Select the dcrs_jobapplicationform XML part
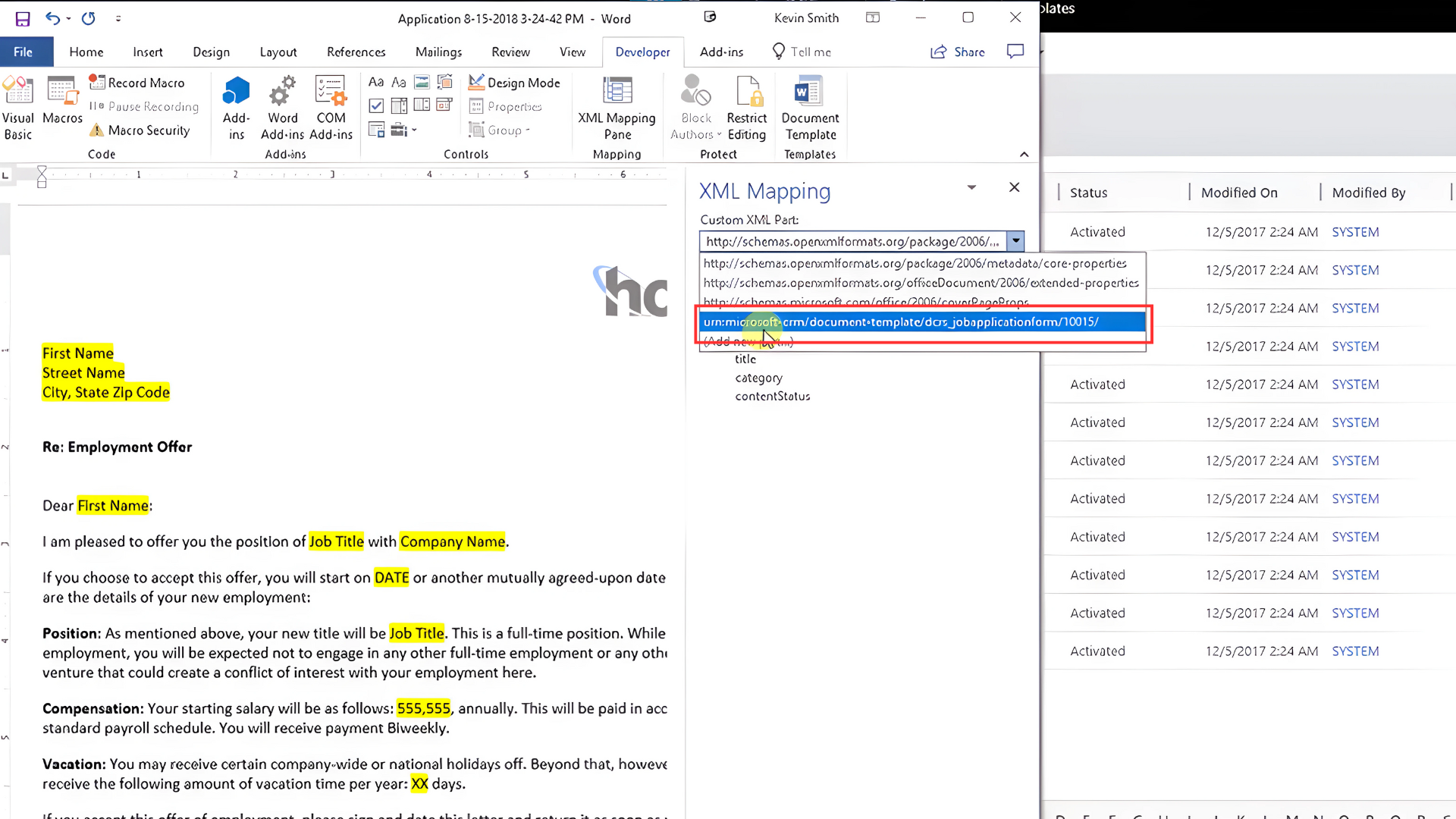Viewport: 1456px width, 819px height. [x=922, y=322]
